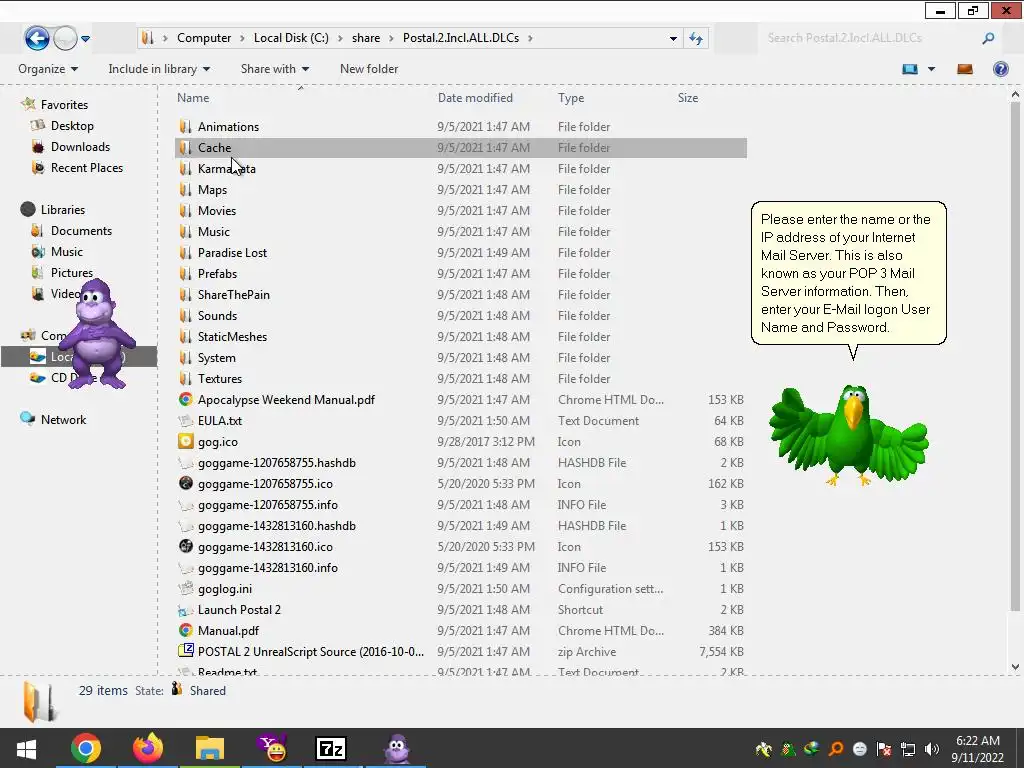Click the Forward navigation arrow
Viewport: 1024px width, 768px height.
click(x=65, y=38)
